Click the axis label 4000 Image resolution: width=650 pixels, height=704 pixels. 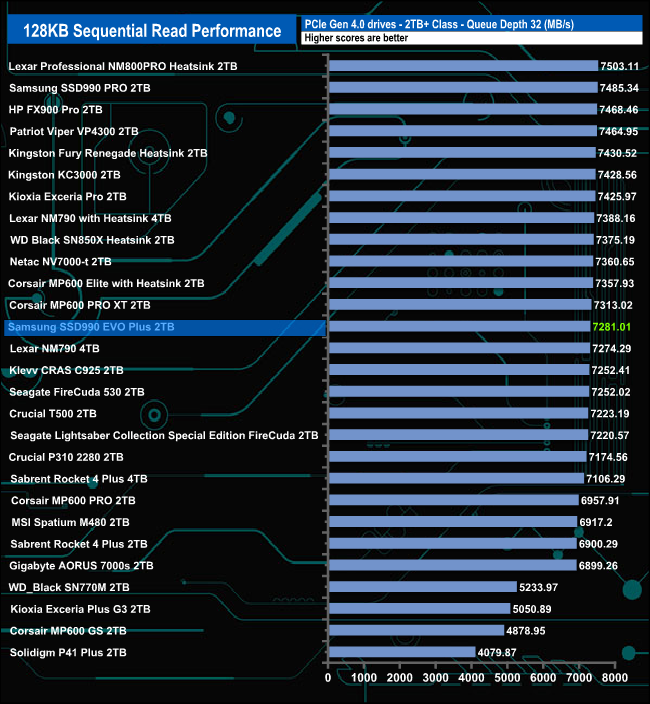click(x=471, y=678)
